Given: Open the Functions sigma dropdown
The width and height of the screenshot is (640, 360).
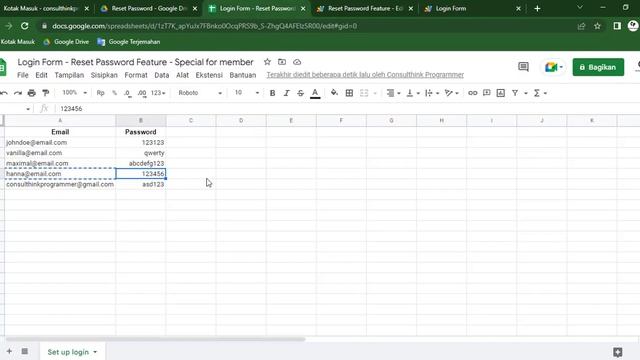Looking at the screenshot, I should 540,93.
